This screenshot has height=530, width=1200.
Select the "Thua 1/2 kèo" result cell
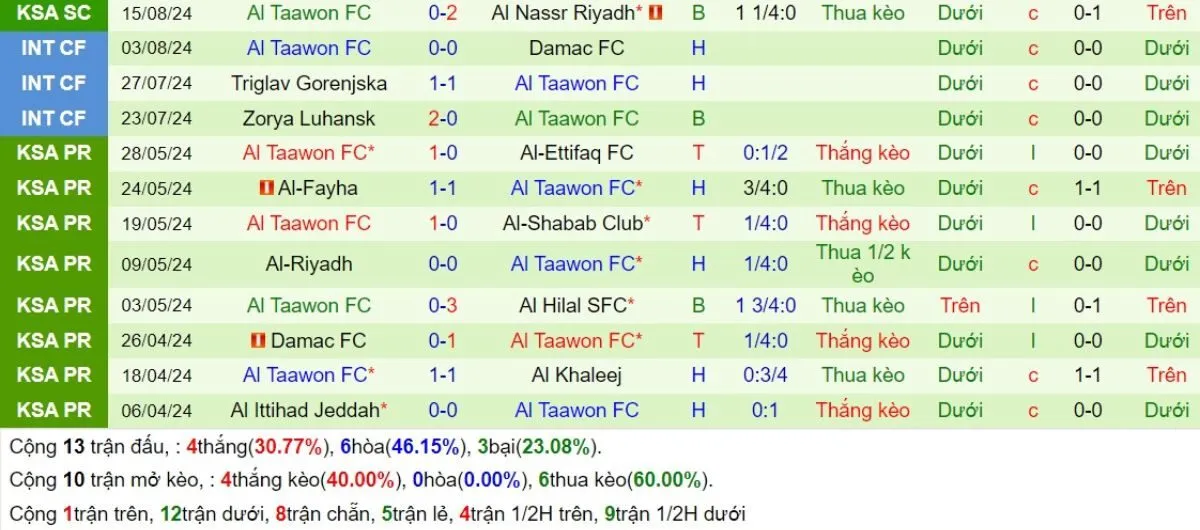click(863, 264)
